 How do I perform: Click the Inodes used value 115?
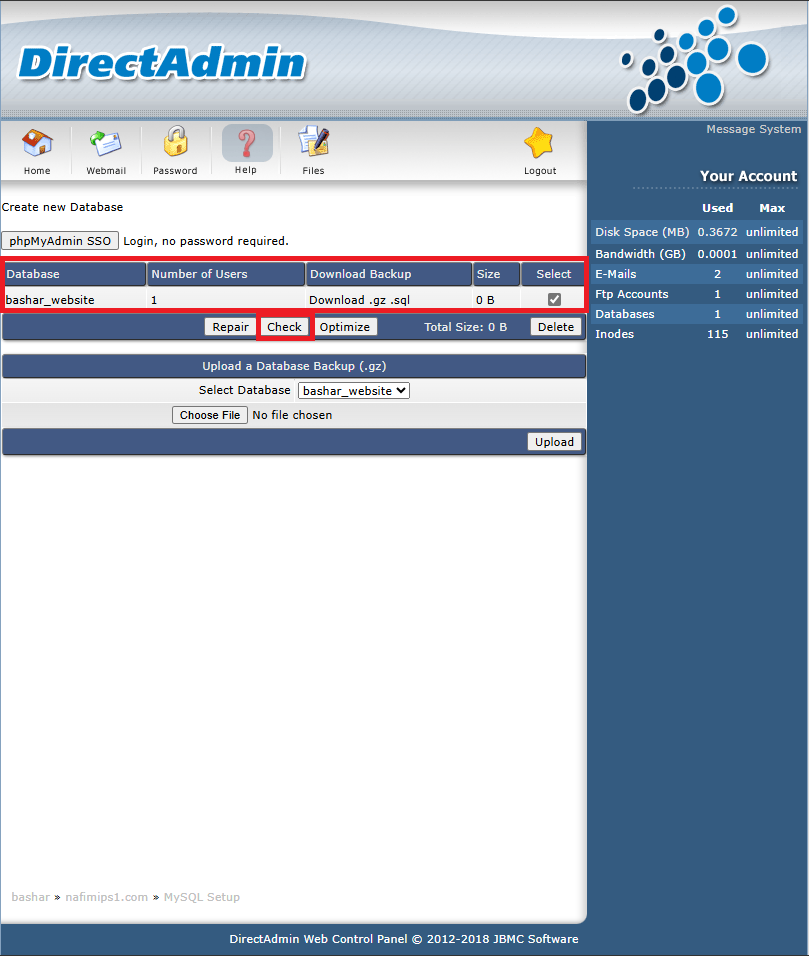[x=718, y=334]
